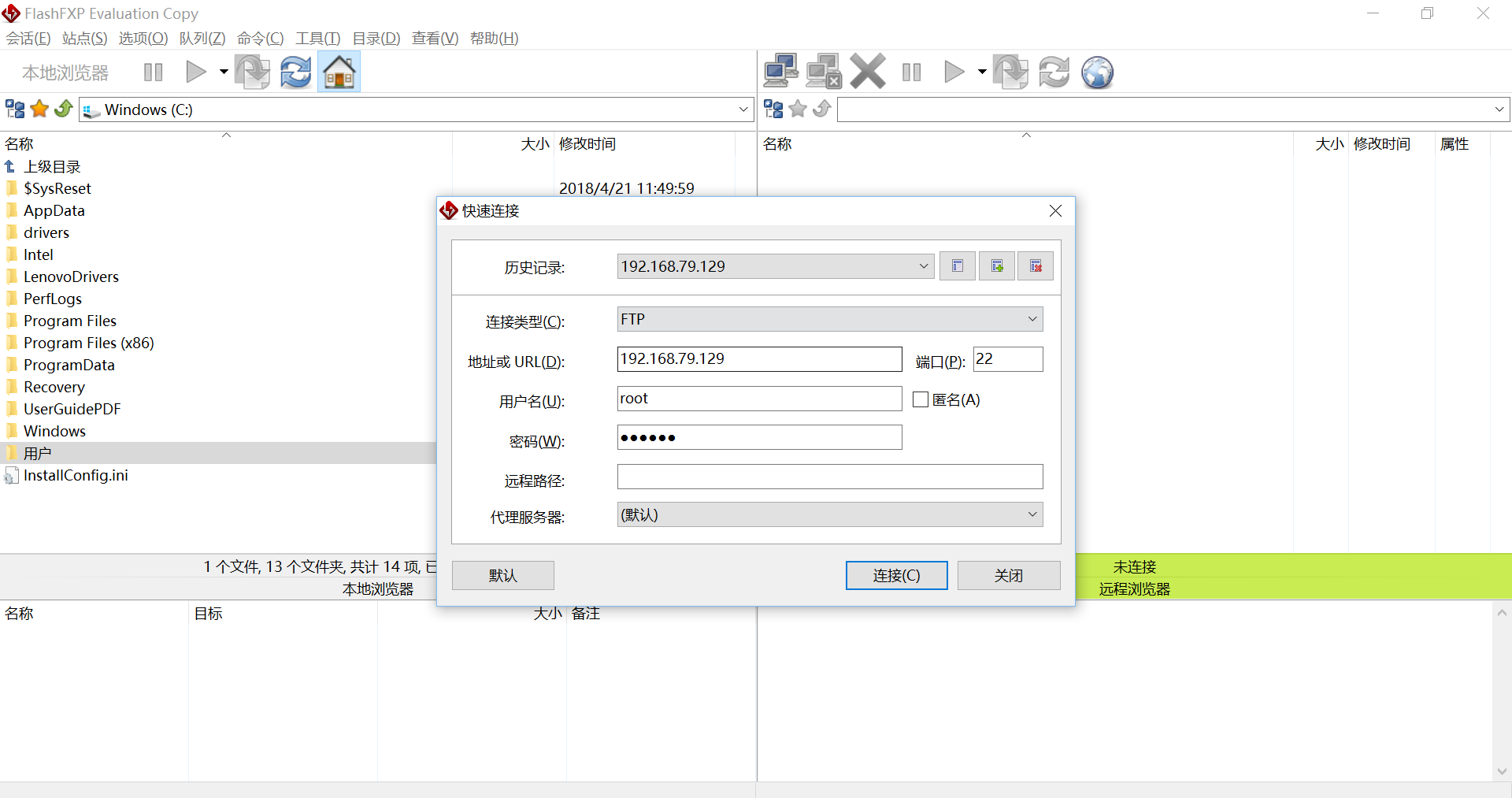Click the local parent directory green arrow icon
The width and height of the screenshot is (1512, 798).
(x=64, y=109)
